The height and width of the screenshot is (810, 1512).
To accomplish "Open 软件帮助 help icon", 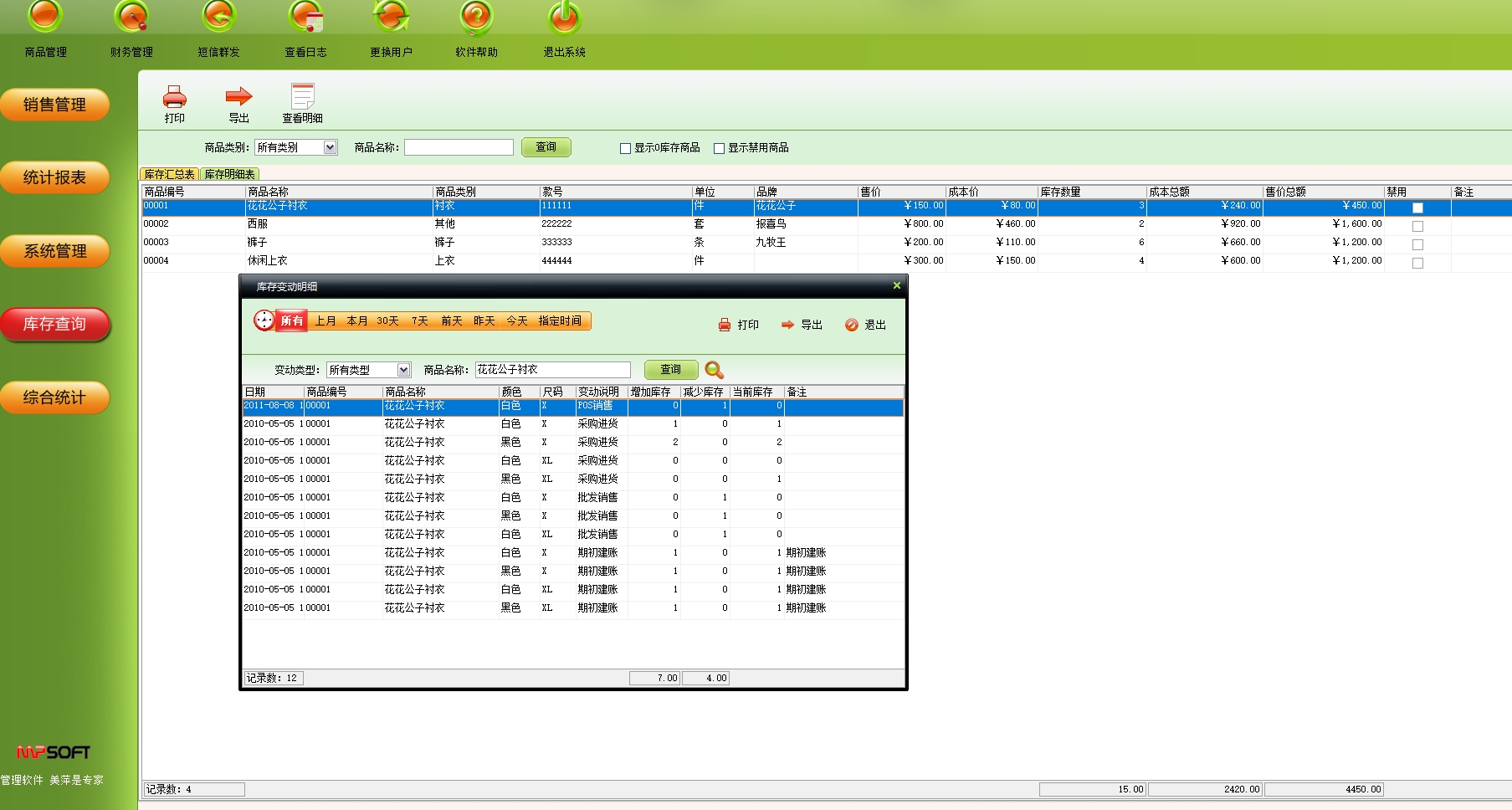I will (x=476, y=18).
